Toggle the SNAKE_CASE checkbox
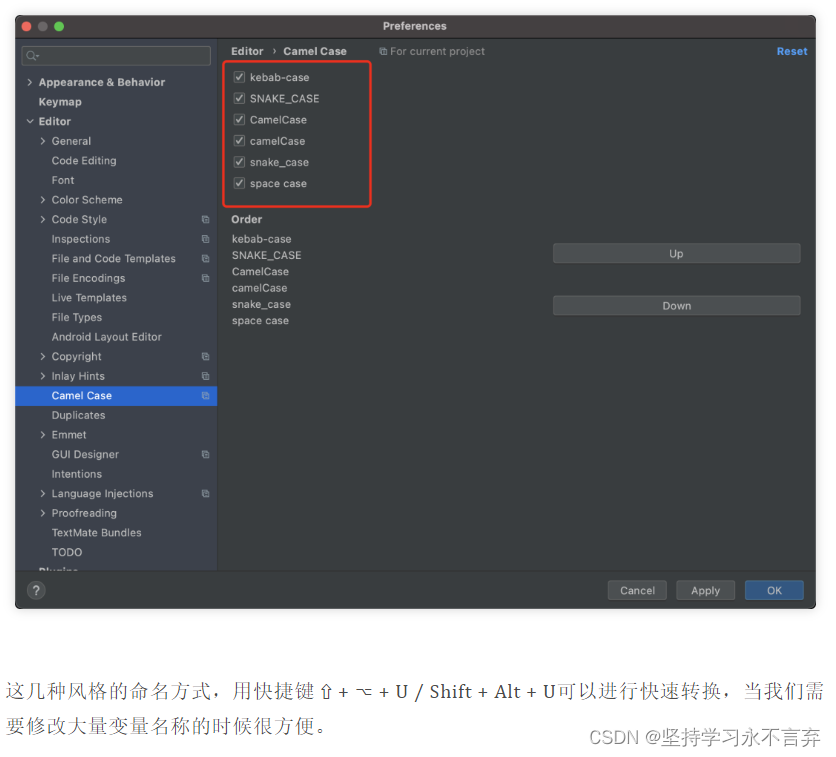The width and height of the screenshot is (836, 757). (239, 99)
